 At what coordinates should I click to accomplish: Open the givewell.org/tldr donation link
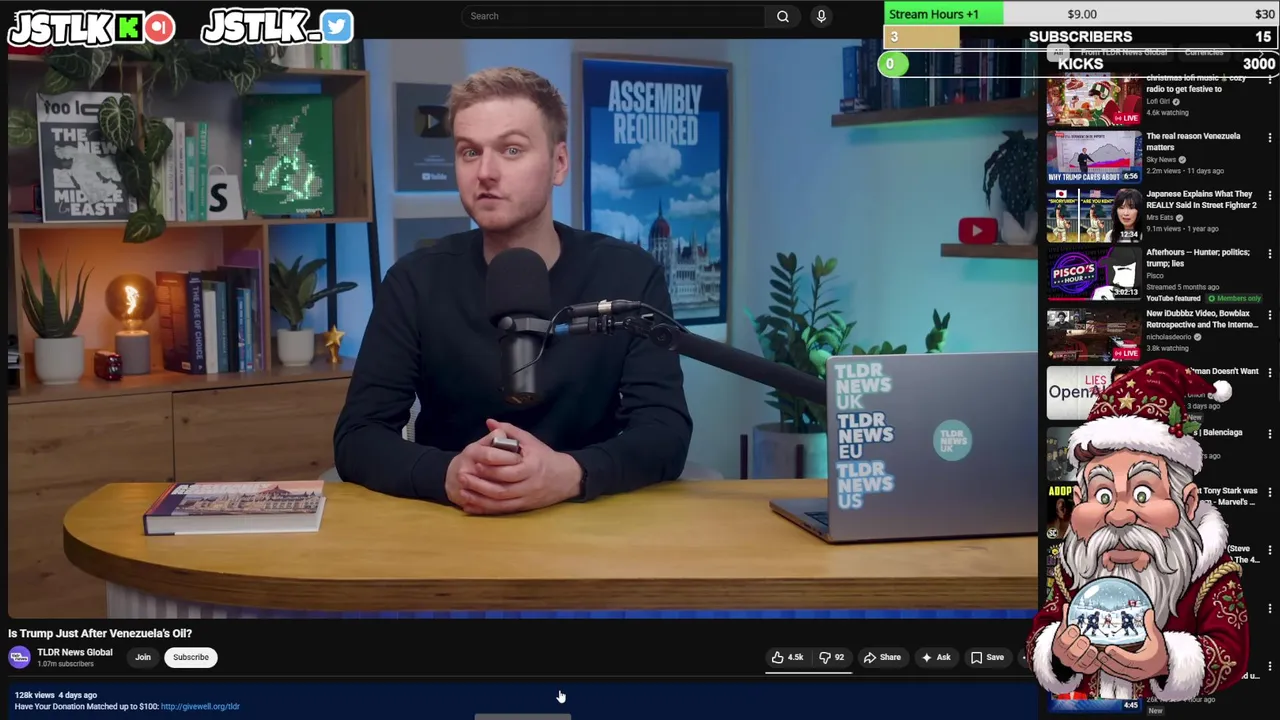(200, 706)
